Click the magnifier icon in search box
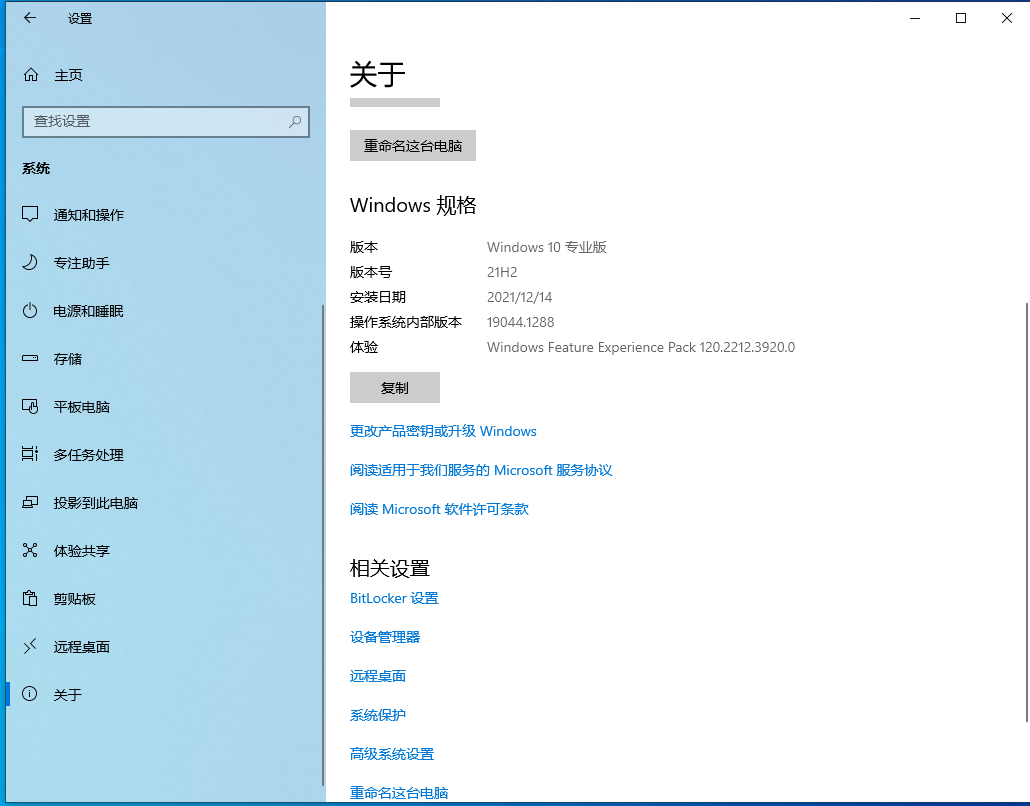The image size is (1030, 806). coord(295,122)
